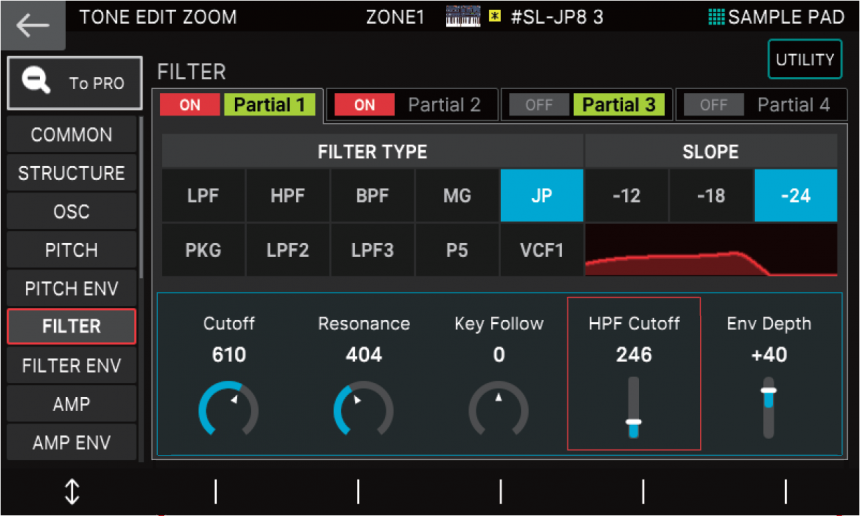Select the Env Depth slider
The image size is (860, 516).
[x=768, y=407]
